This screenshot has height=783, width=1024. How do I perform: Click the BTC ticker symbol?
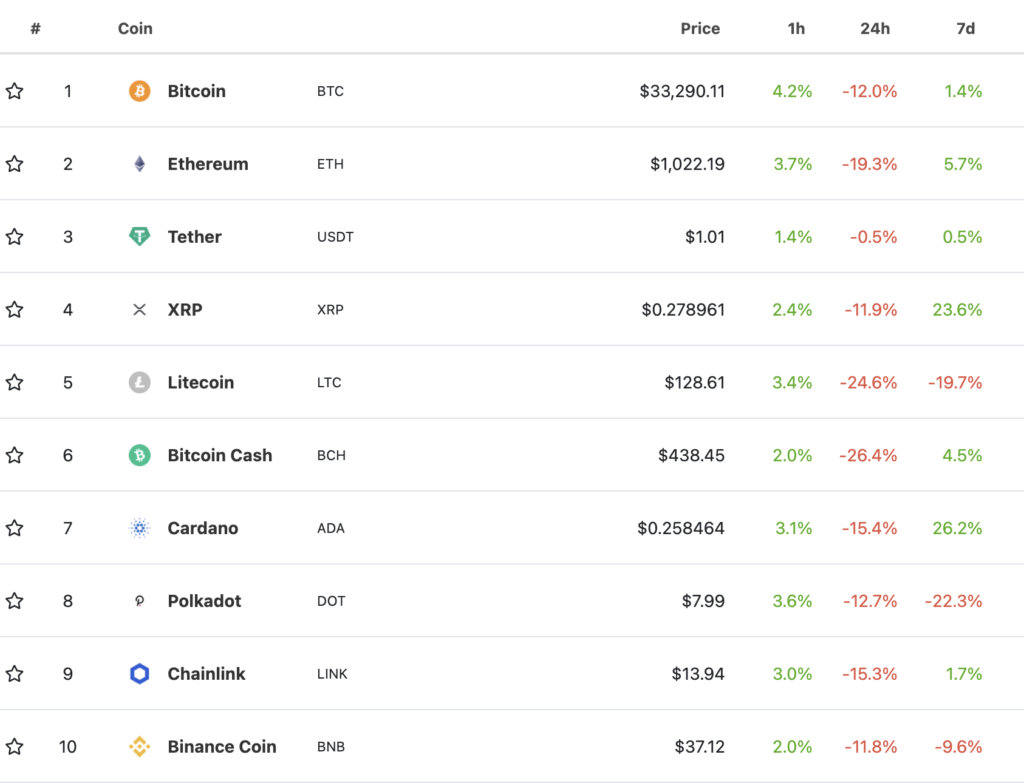(x=330, y=91)
